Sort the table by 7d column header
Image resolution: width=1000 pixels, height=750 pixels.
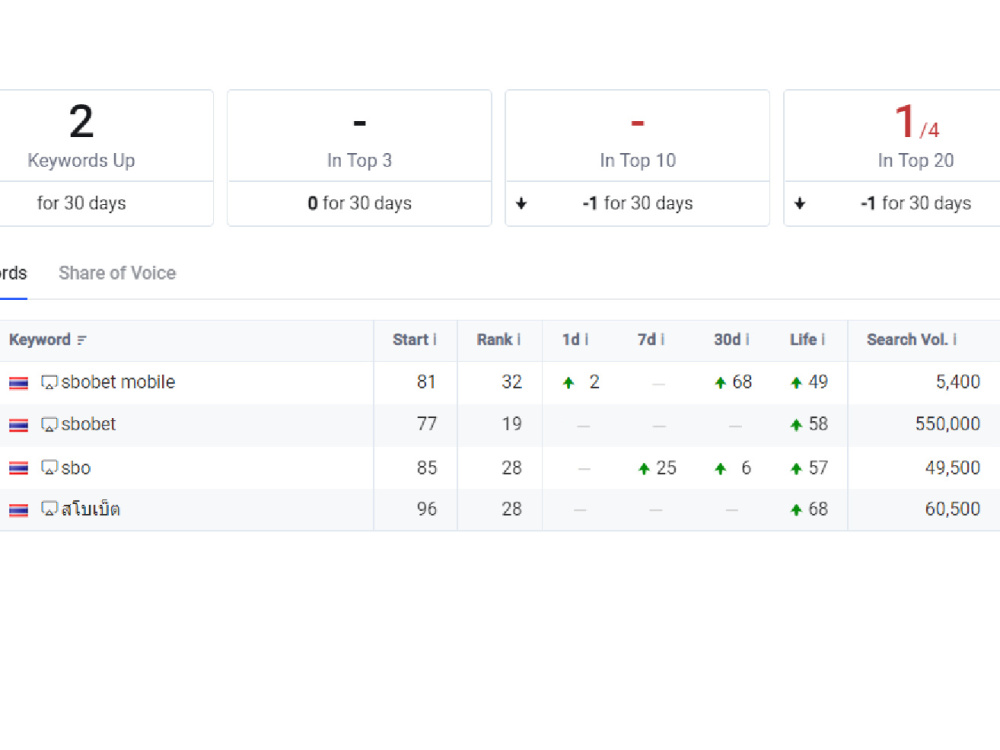647,339
